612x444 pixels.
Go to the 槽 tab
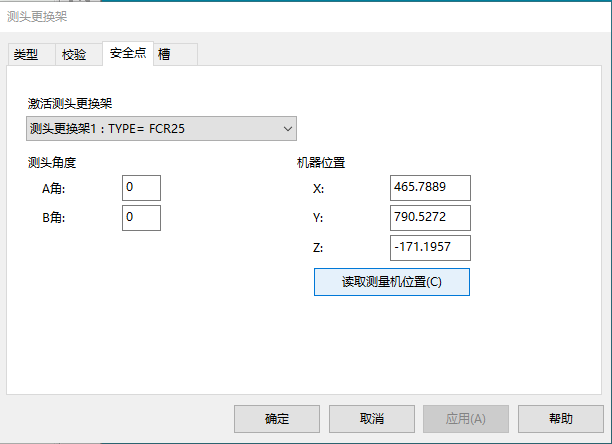point(165,55)
